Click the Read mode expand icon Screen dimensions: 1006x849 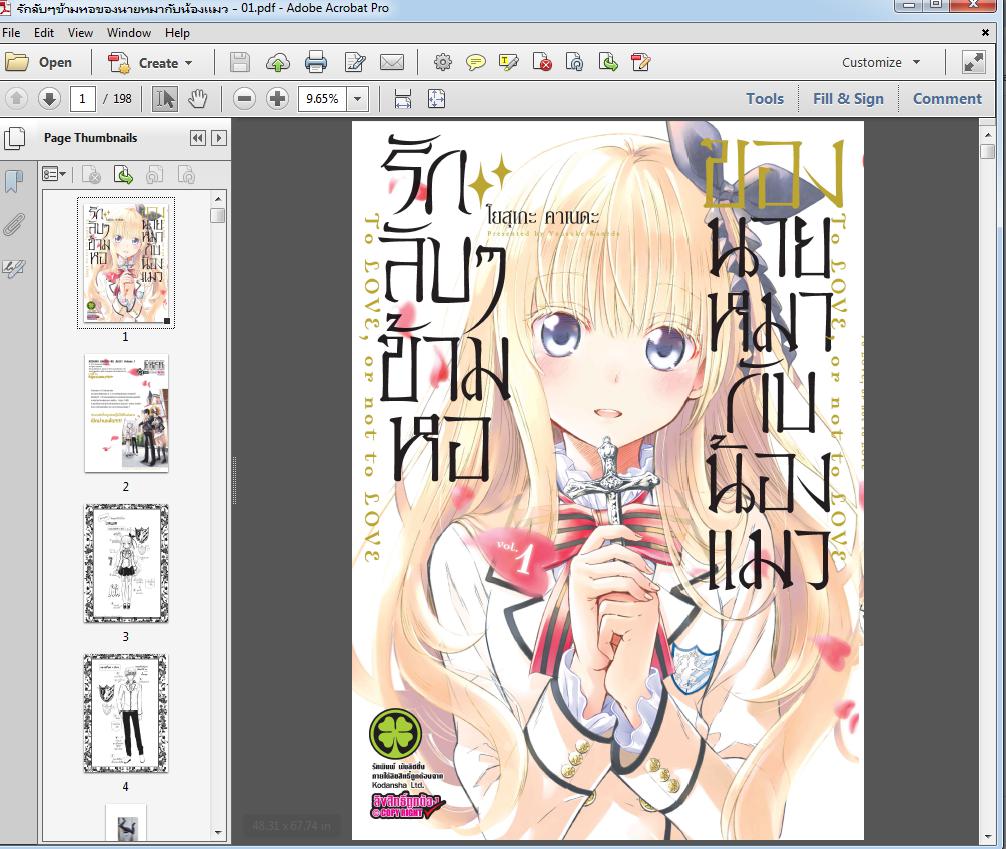(974, 62)
